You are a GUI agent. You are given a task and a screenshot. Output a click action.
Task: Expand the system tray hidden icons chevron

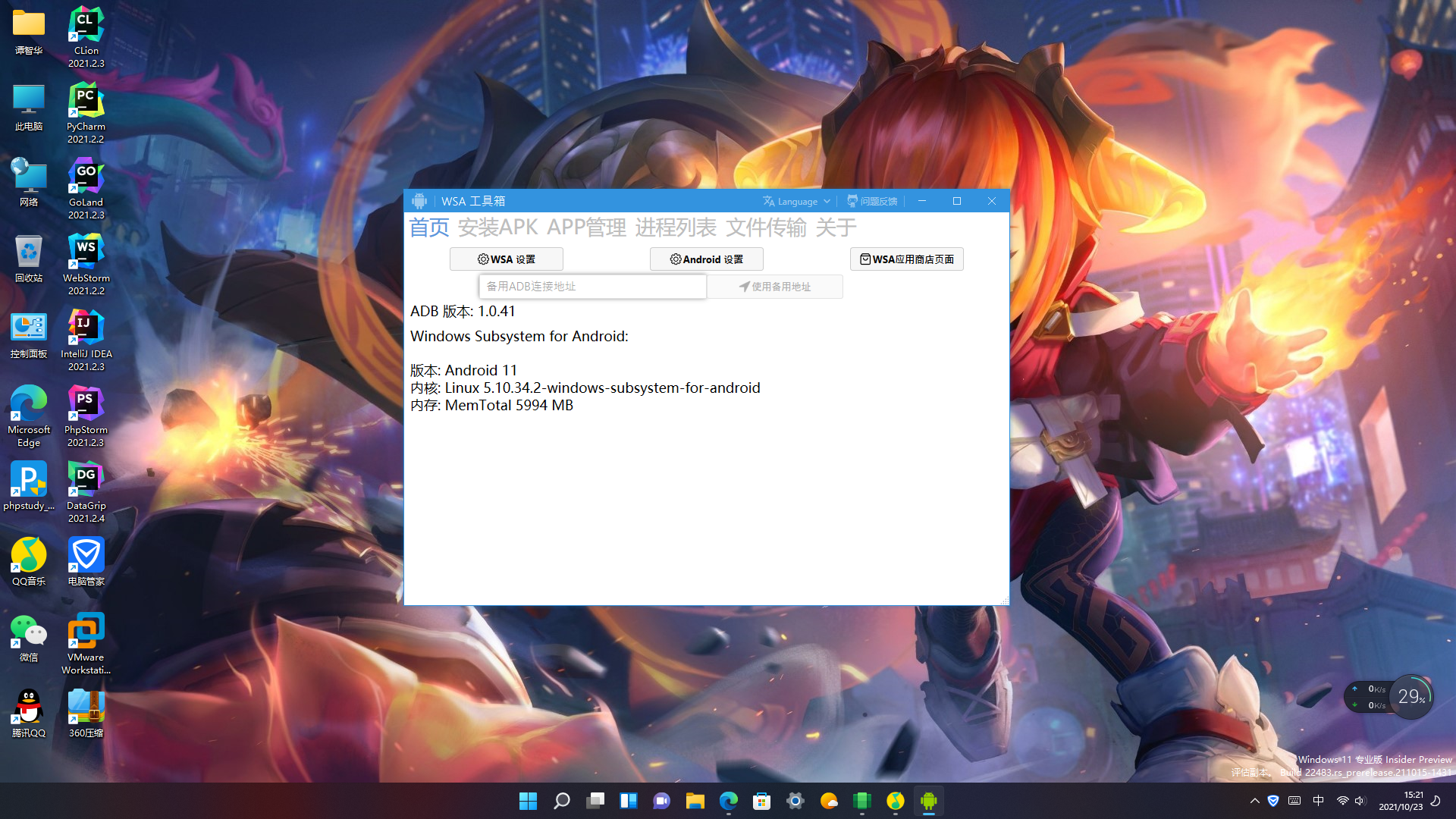pyautogui.click(x=1254, y=801)
